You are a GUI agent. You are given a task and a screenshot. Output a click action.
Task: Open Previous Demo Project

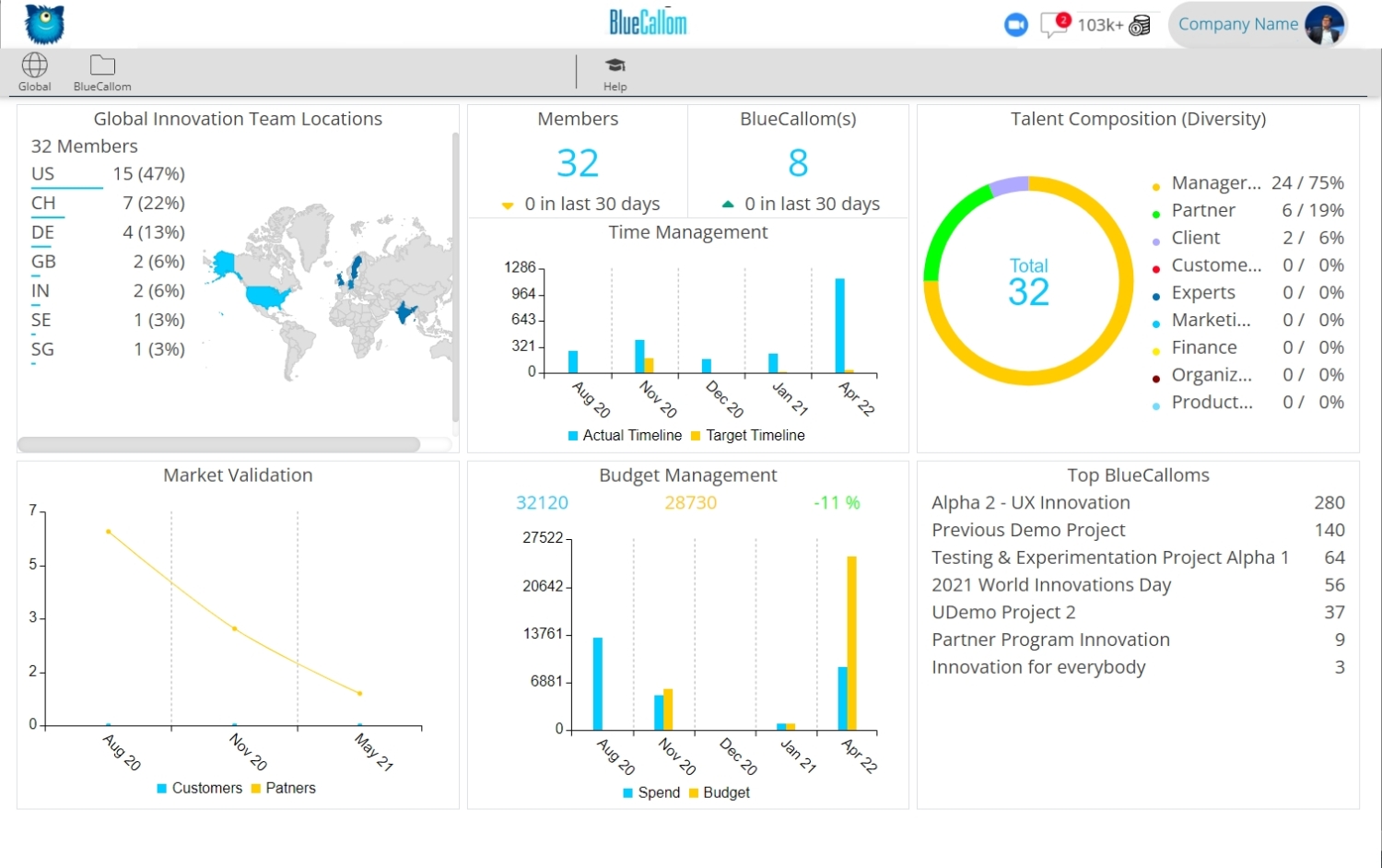pyautogui.click(x=1138, y=531)
